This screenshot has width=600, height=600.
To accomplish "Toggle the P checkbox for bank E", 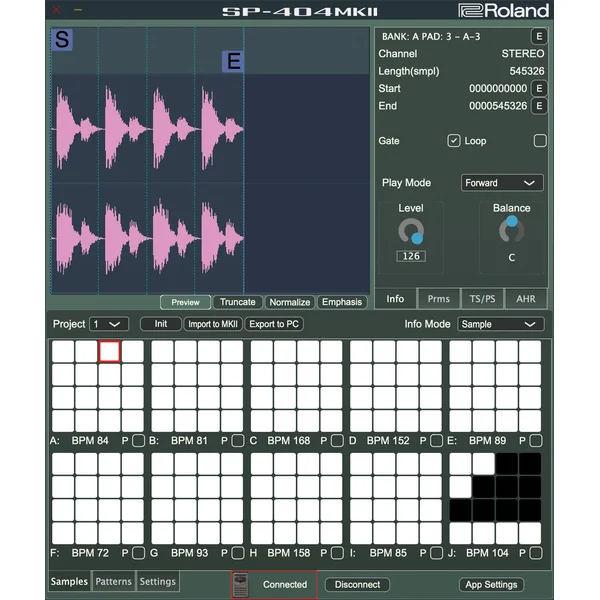I will (x=536, y=440).
